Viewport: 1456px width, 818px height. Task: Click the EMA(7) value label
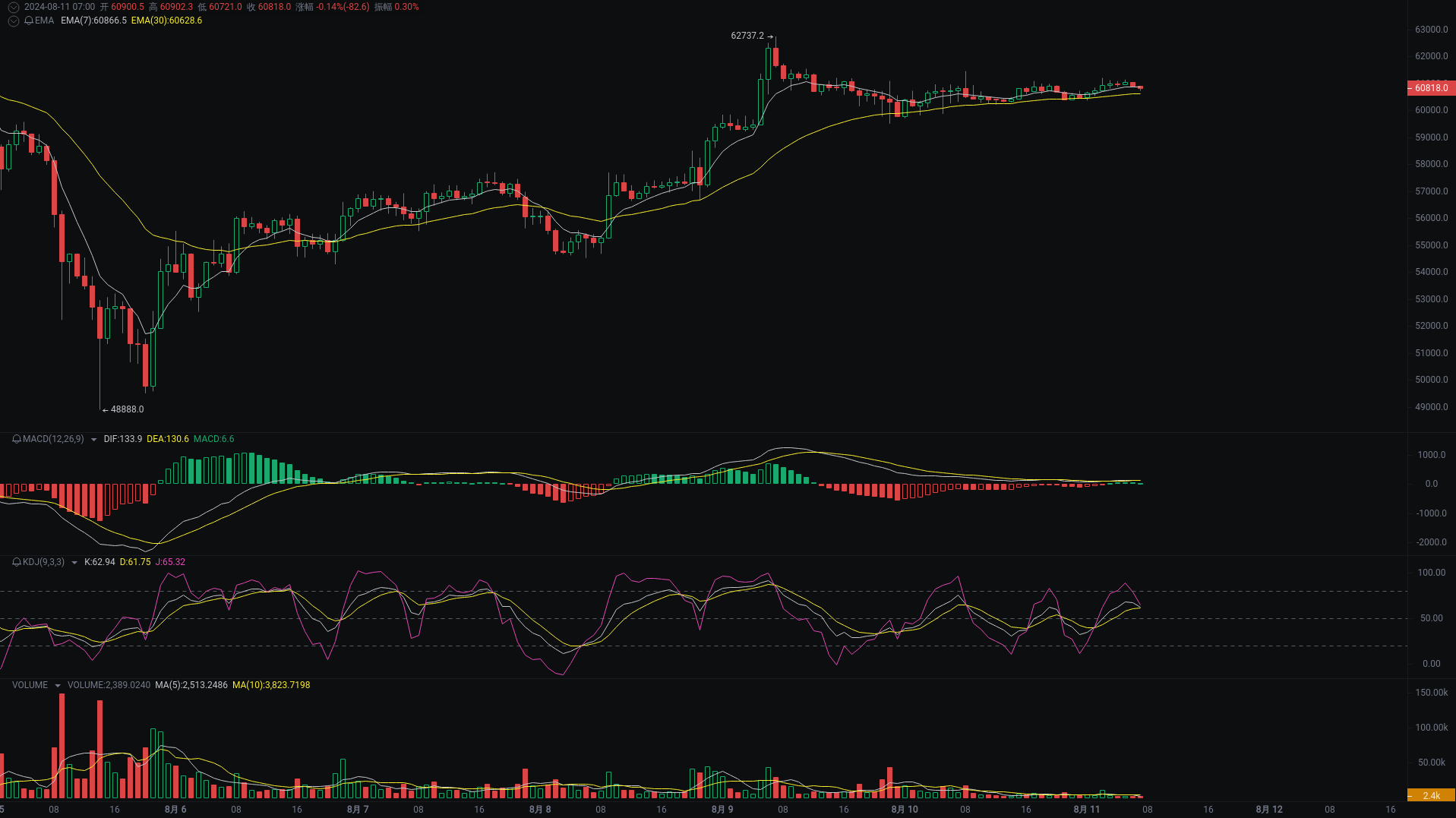click(93, 21)
